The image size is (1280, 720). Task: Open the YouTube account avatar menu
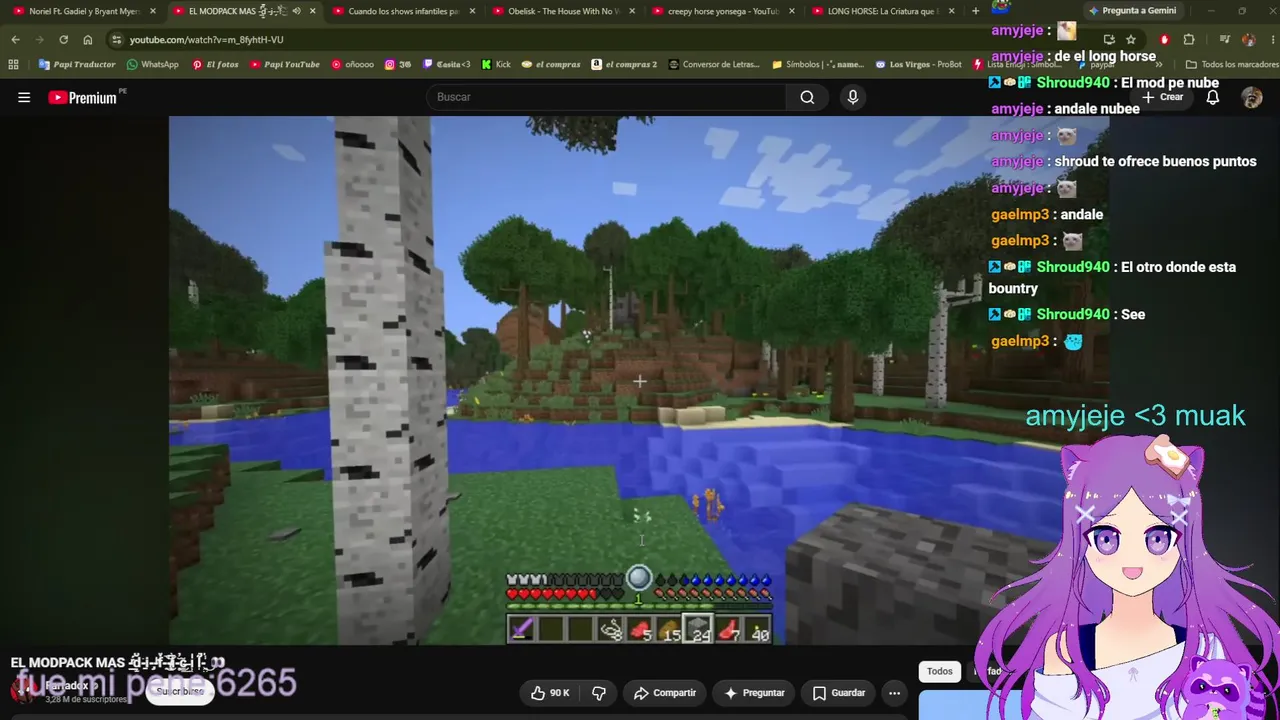pyautogui.click(x=1251, y=97)
